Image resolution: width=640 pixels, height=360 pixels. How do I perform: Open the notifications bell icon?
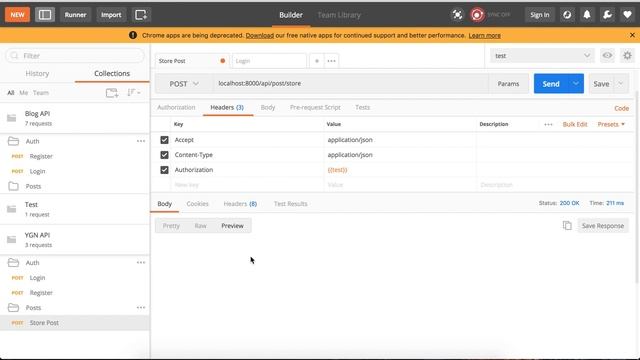pos(587,15)
